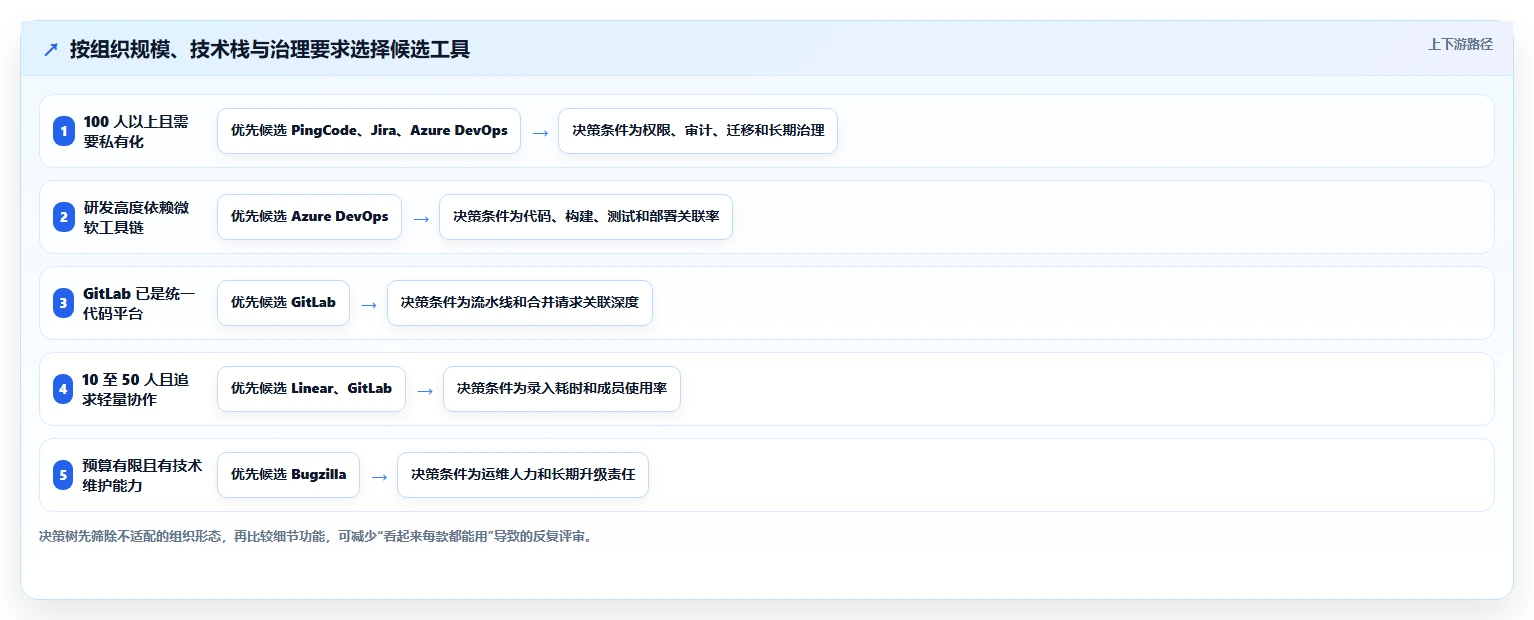Click the 优先候选 PingCode、Jira、Azure DevOps box

[x=369, y=131]
